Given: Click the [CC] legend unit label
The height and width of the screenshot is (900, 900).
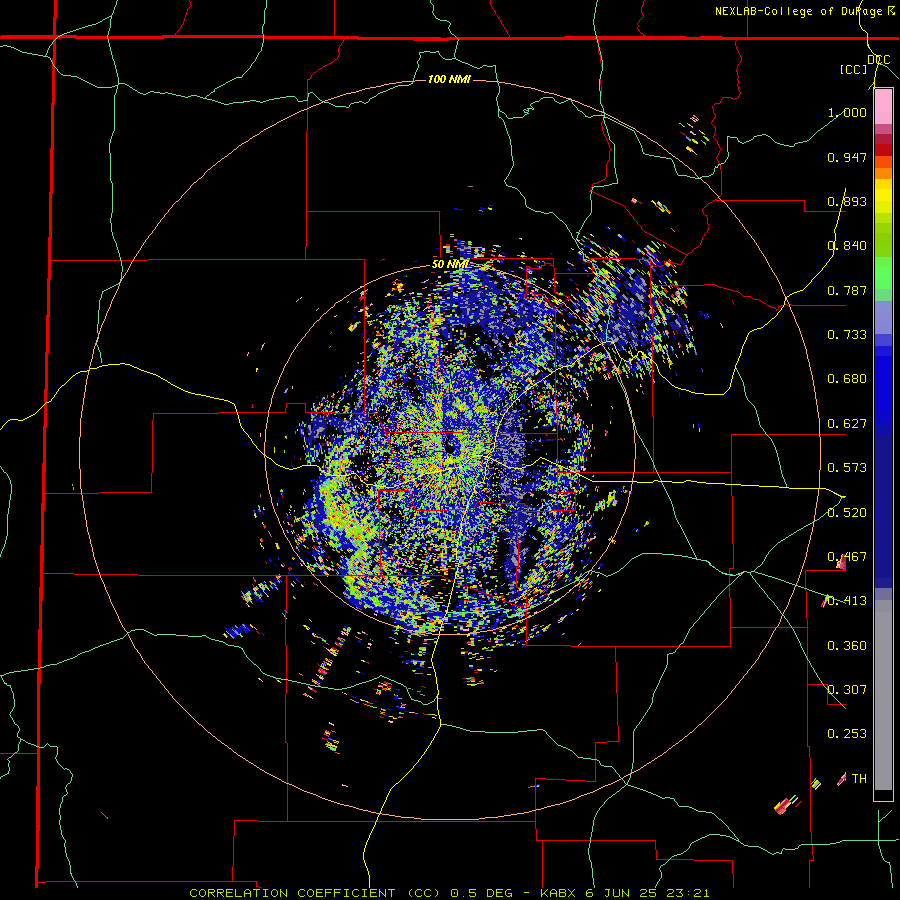Looking at the screenshot, I should click(854, 69).
